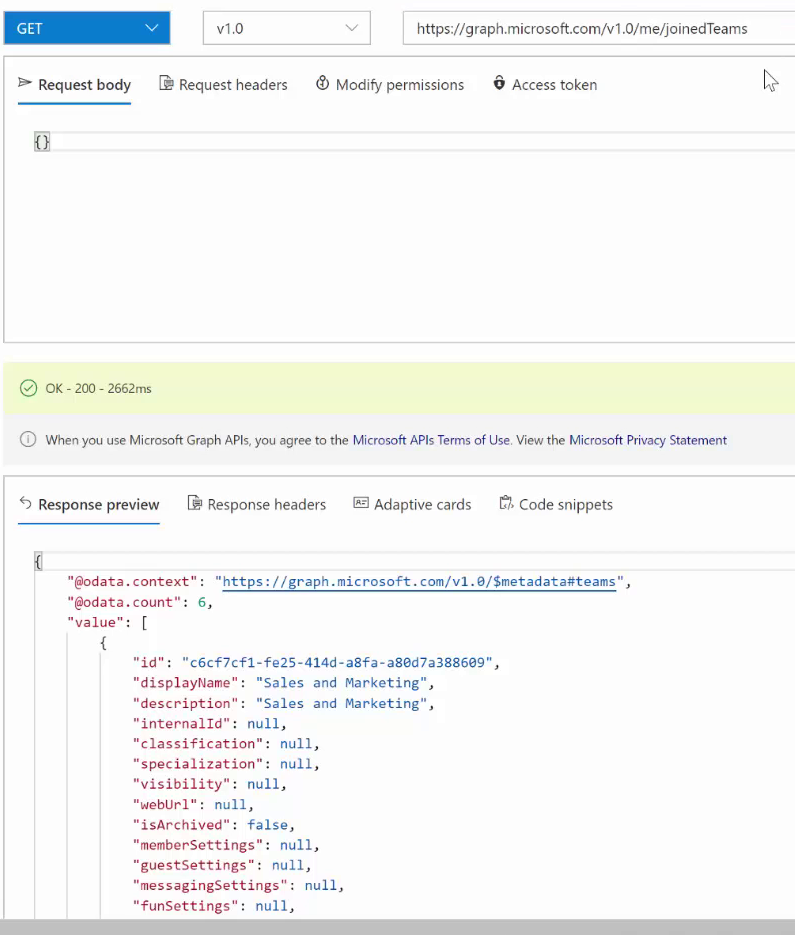Click the Access token lock icon

(x=499, y=83)
